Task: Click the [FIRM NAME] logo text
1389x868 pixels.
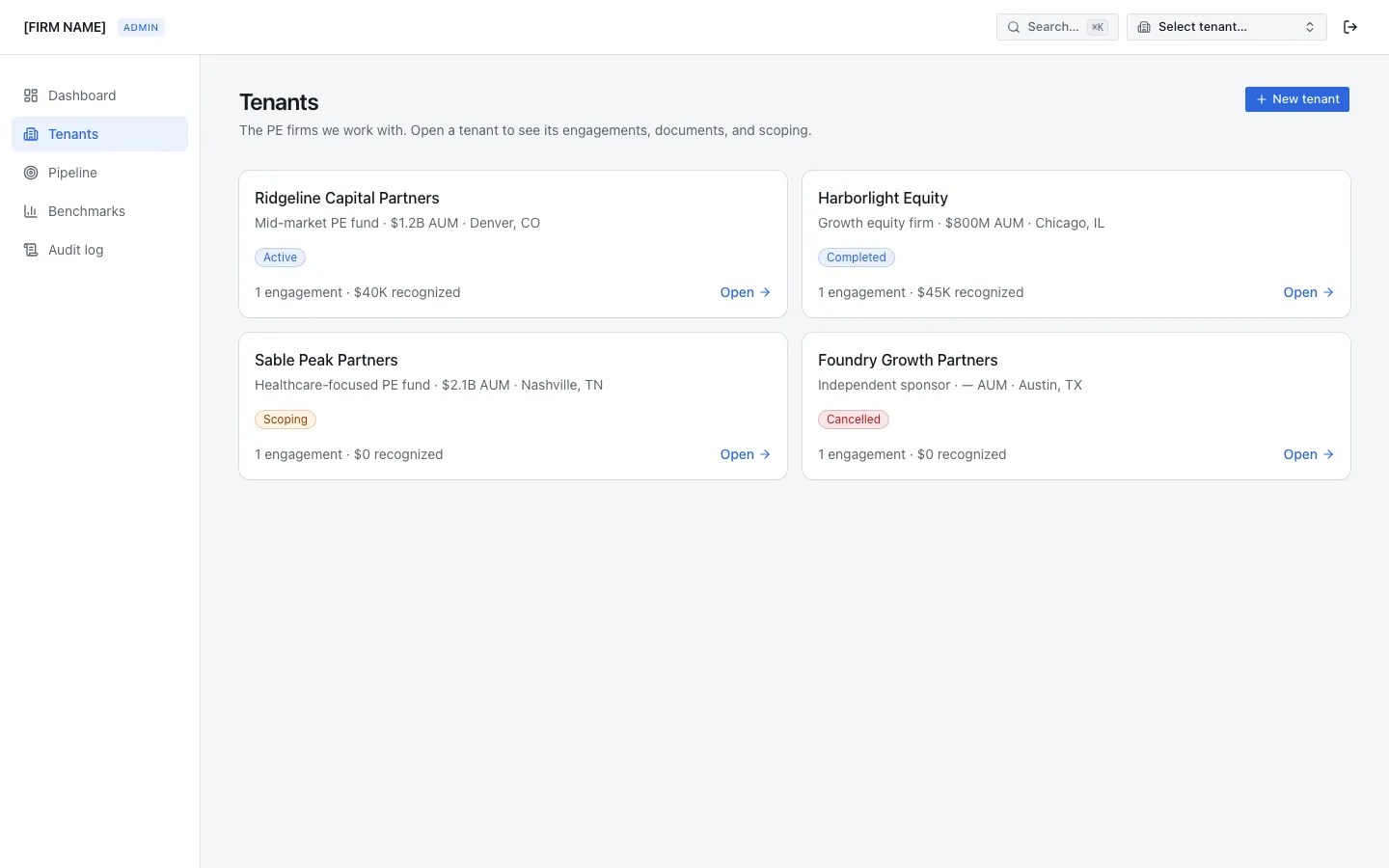Action: coord(65,27)
